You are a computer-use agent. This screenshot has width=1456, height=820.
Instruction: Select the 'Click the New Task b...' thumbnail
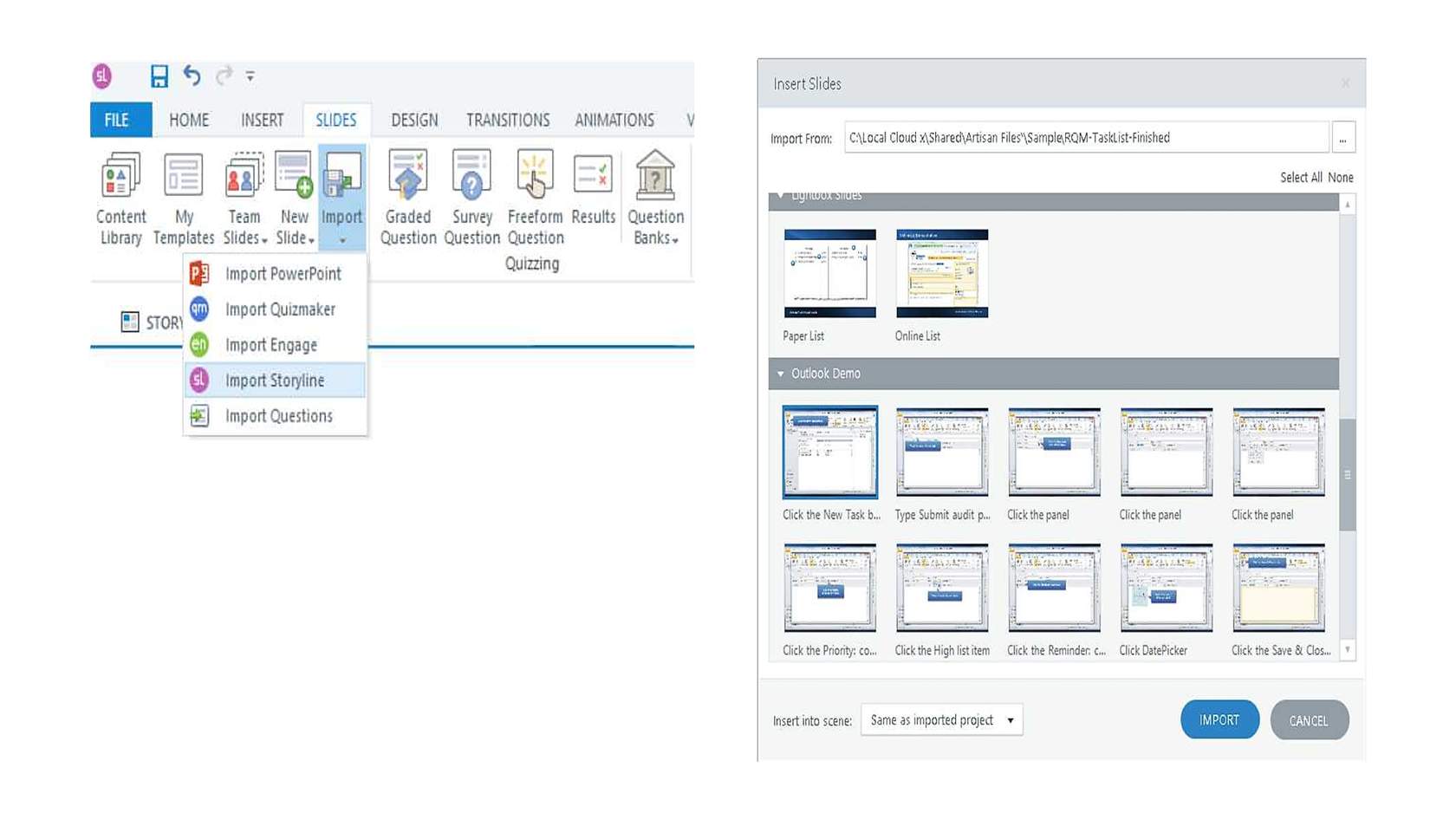(829, 452)
